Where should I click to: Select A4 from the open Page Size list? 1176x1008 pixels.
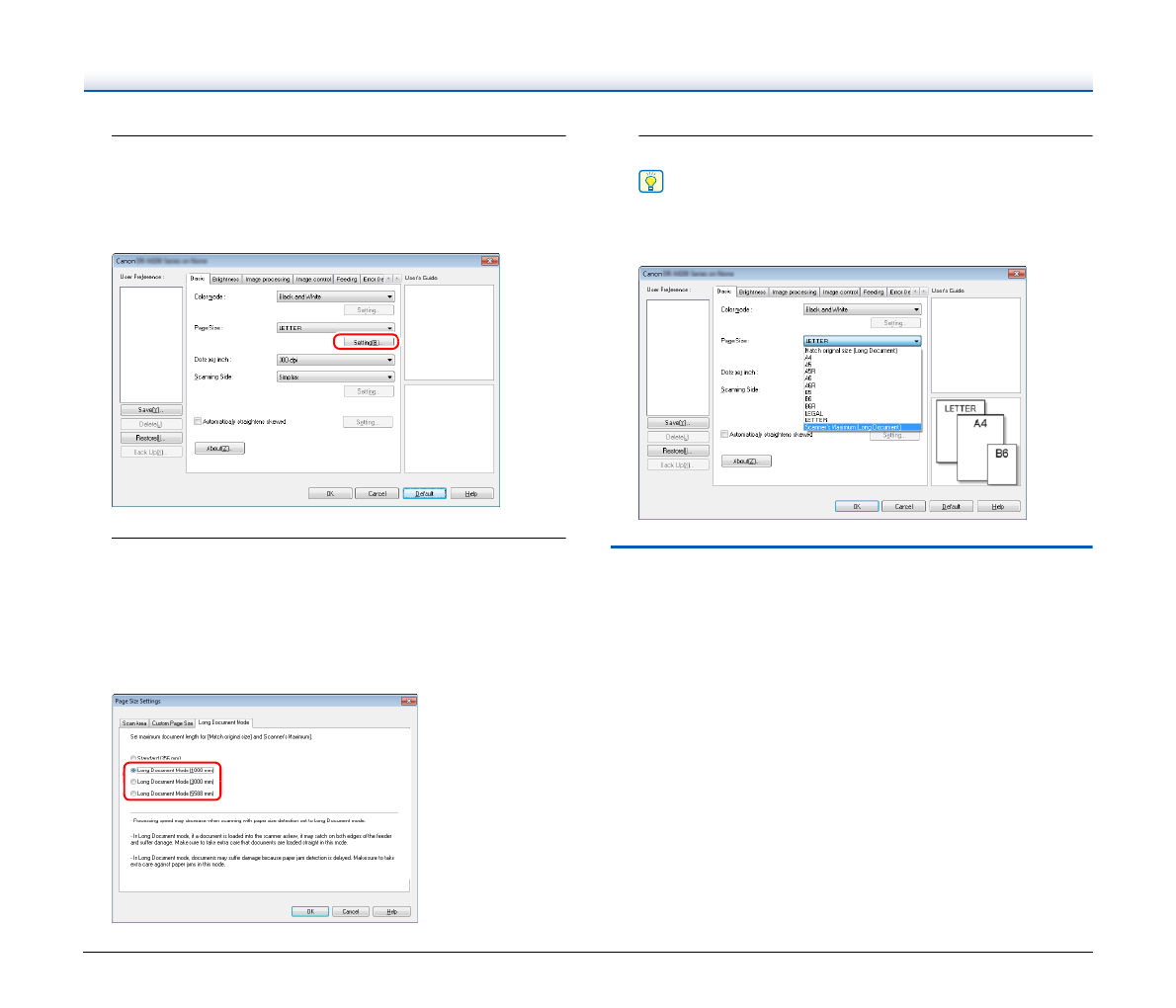click(x=808, y=358)
